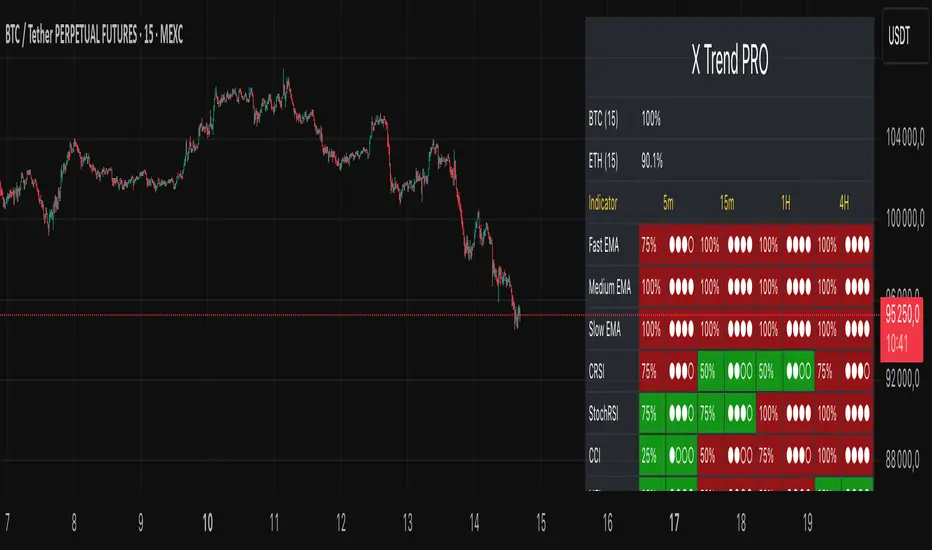Select the 15m timeframe column header

coord(727,203)
